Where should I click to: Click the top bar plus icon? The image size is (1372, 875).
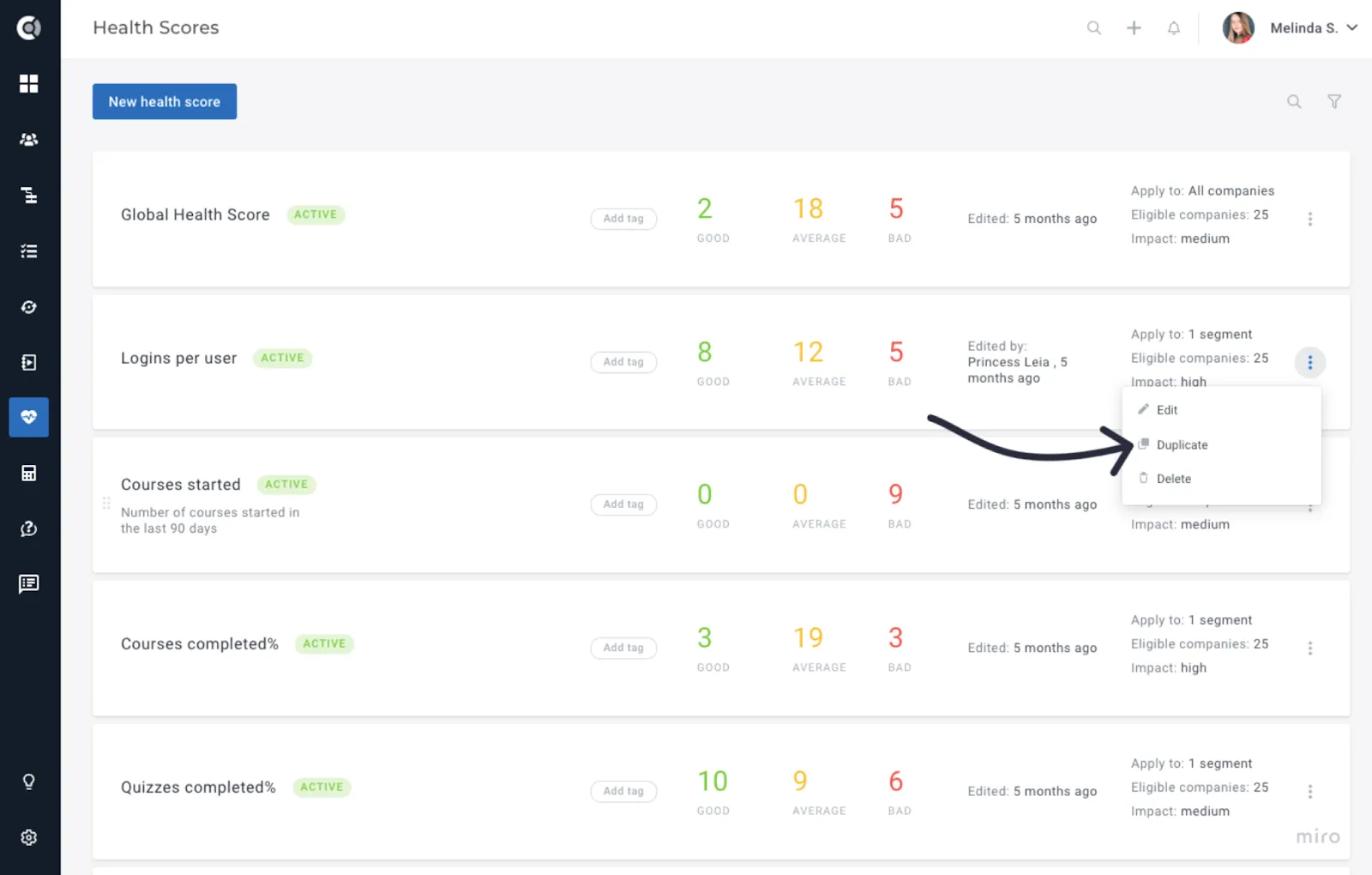pos(1134,28)
